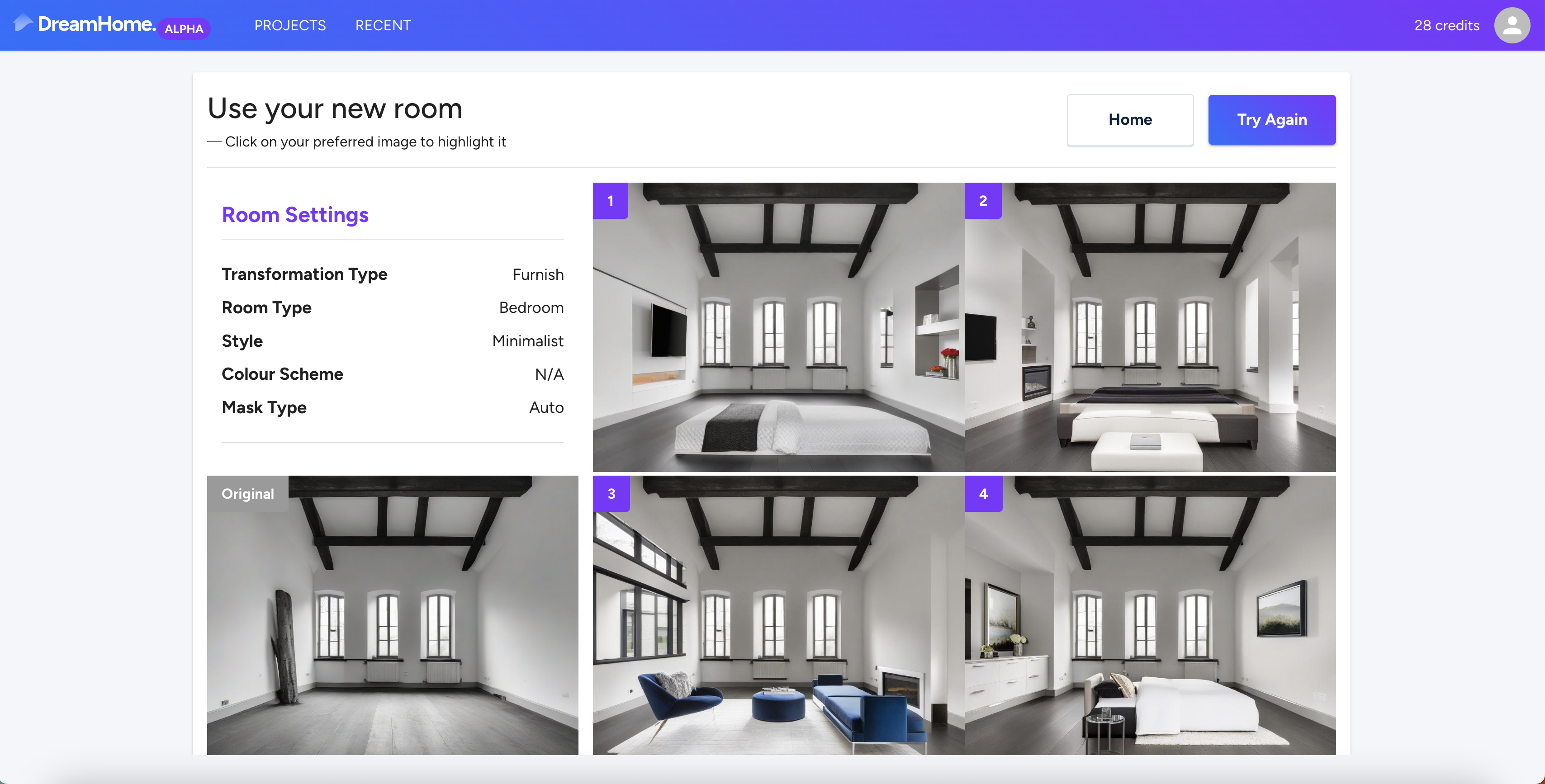Screen dimensions: 1545x784
Task: Open the RECENT menu
Action: coord(383,25)
